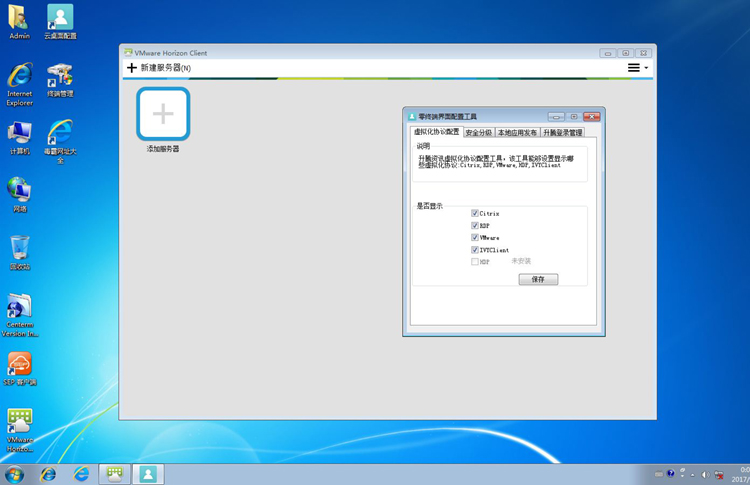Screen dimensions: 750x485
Task: Uncheck the Citrix checkbox
Action: coord(474,213)
